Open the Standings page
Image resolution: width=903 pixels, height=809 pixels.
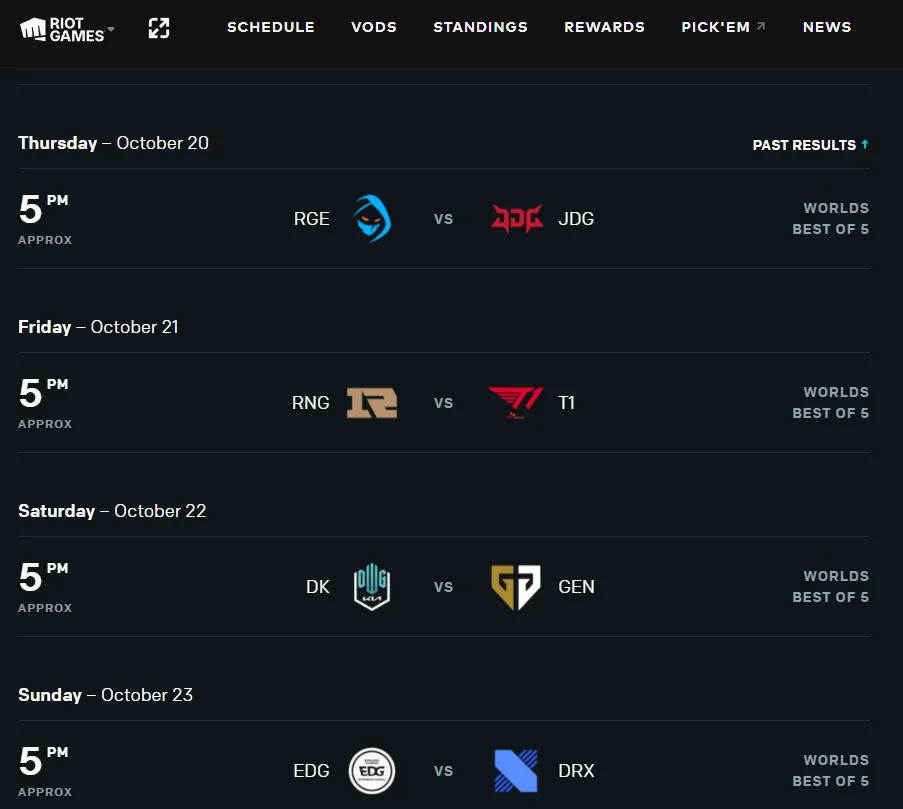480,27
